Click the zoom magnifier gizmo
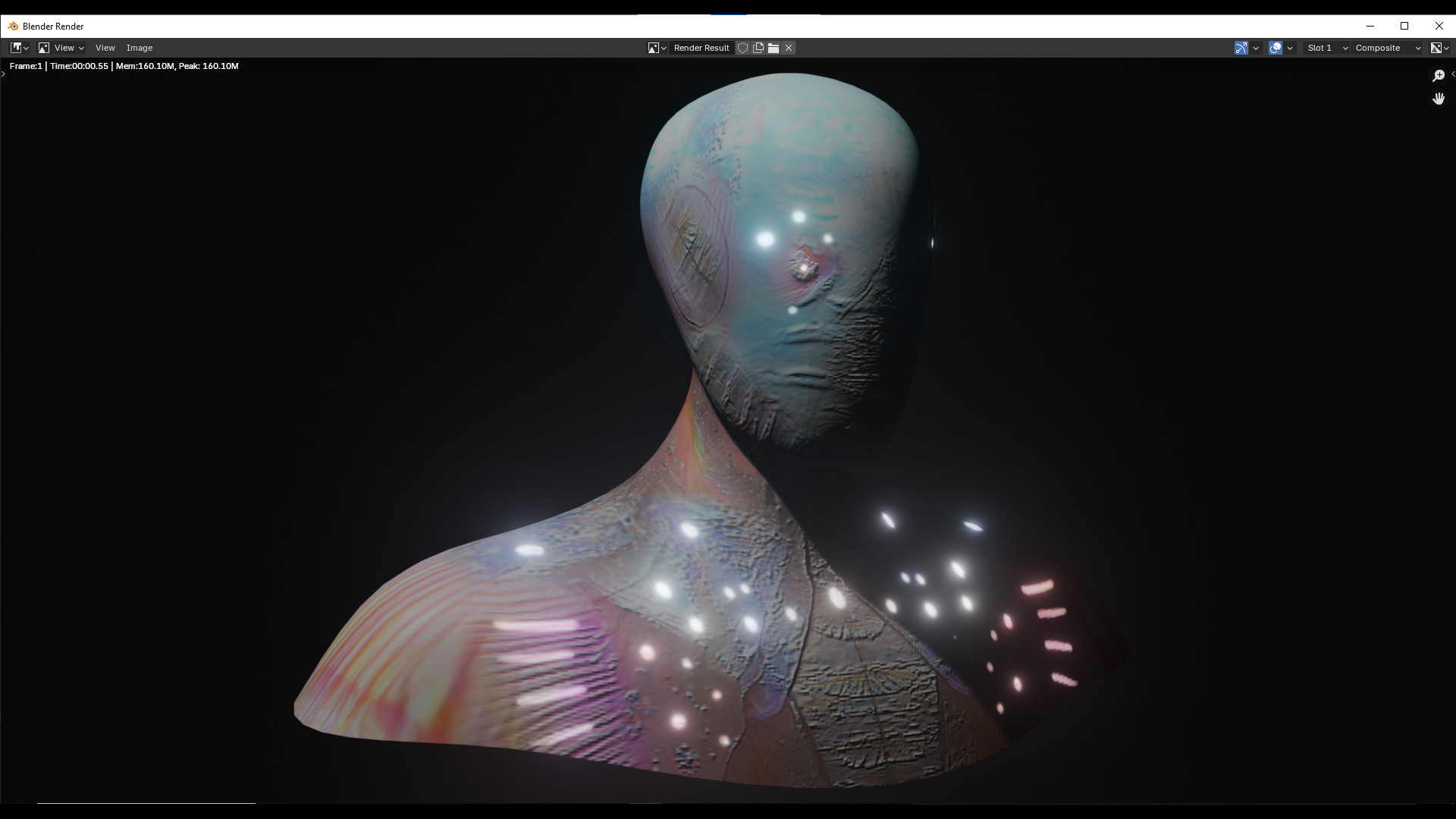This screenshot has height=819, width=1456. (1438, 76)
